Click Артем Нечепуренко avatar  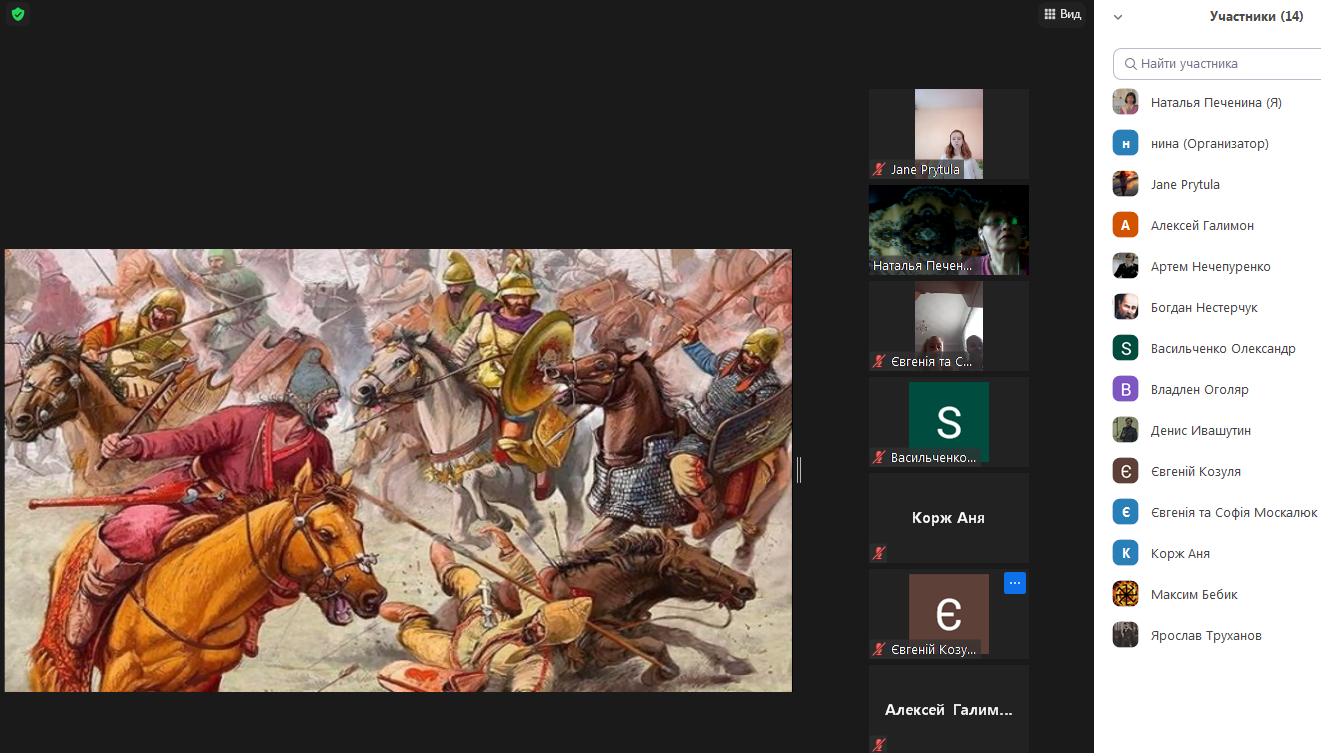(1125, 266)
